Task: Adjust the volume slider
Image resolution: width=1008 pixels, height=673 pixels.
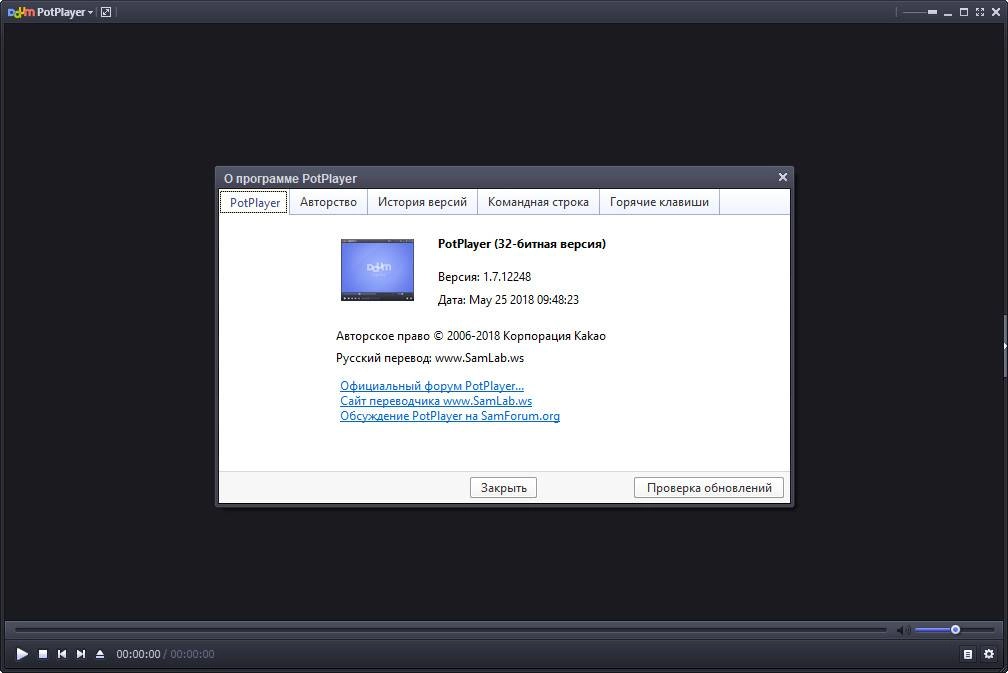Action: [955, 630]
